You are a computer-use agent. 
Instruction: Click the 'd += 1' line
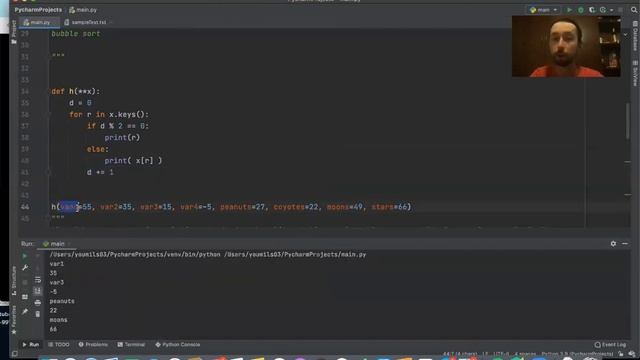click(100, 172)
